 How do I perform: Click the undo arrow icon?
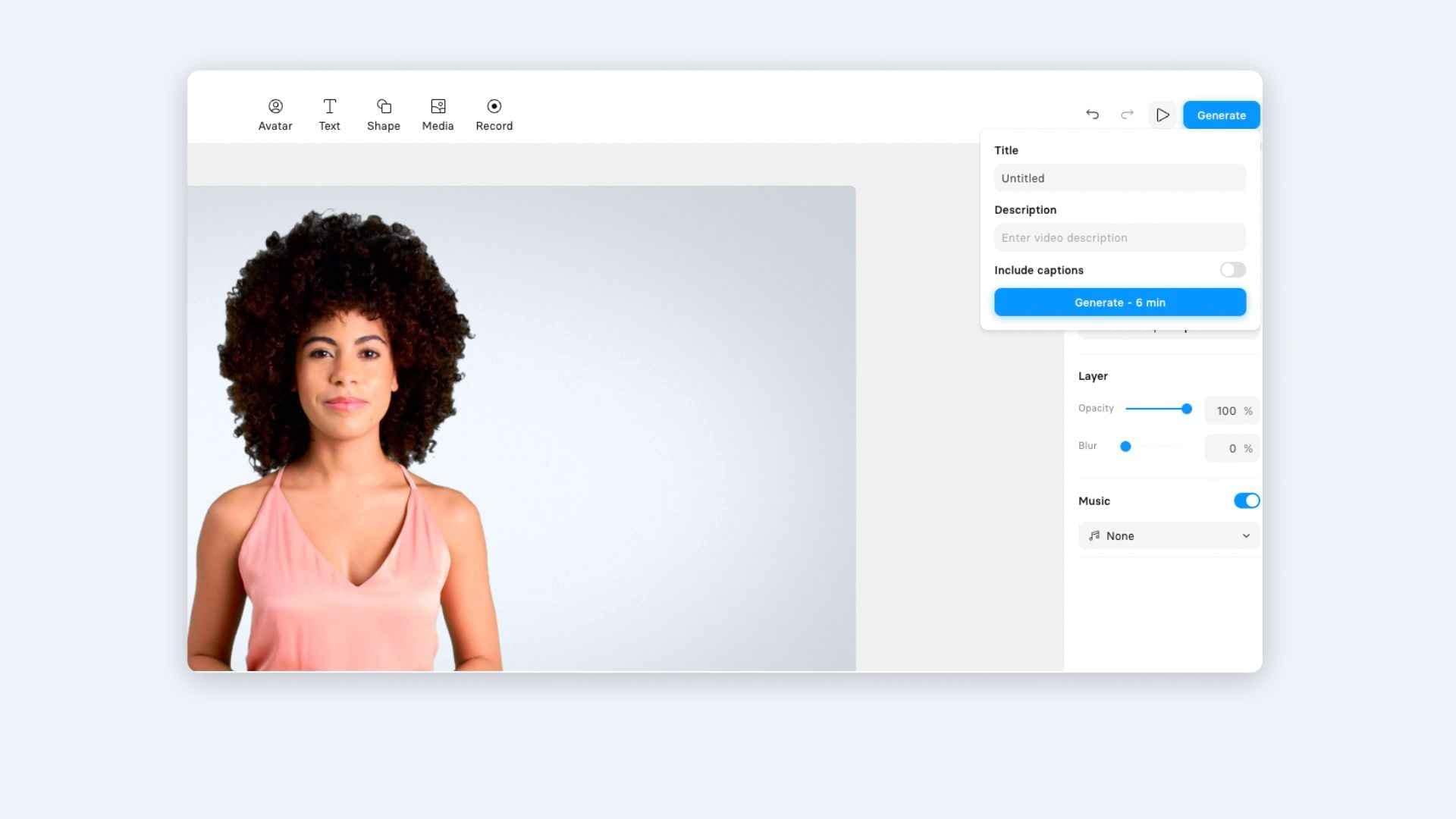coord(1091,114)
